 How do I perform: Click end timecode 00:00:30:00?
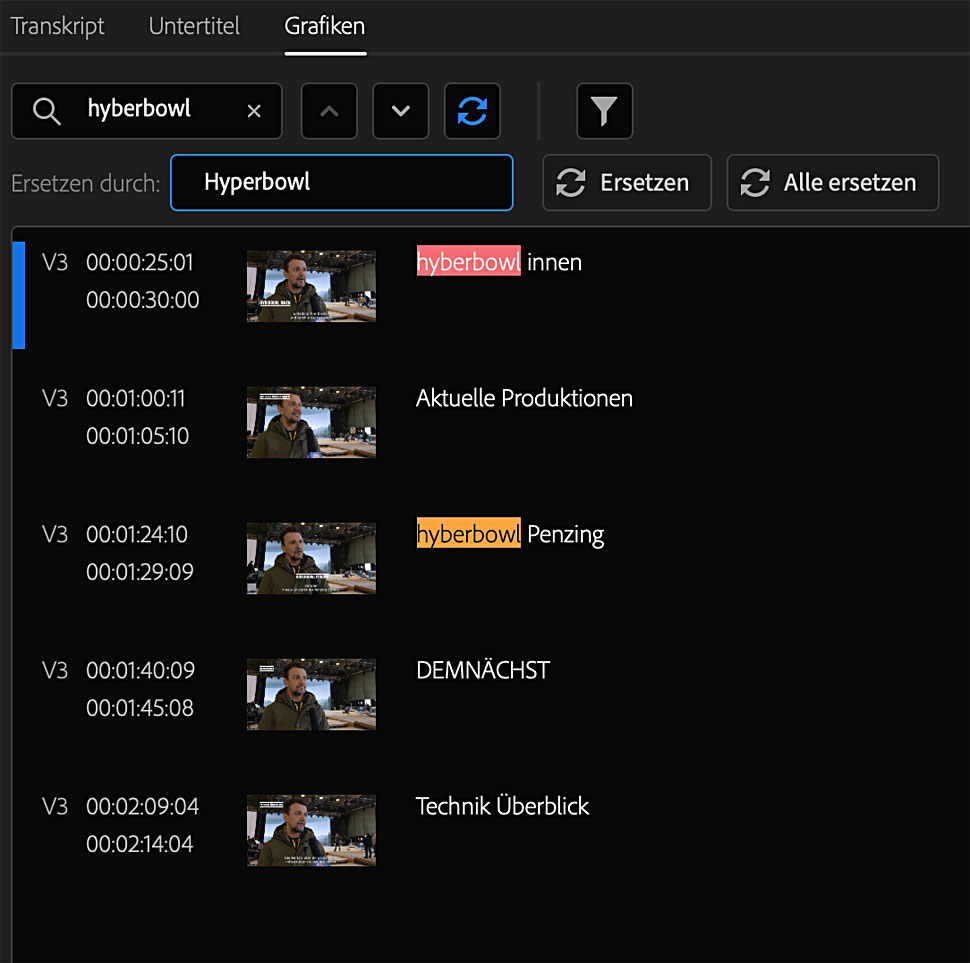(x=142, y=300)
